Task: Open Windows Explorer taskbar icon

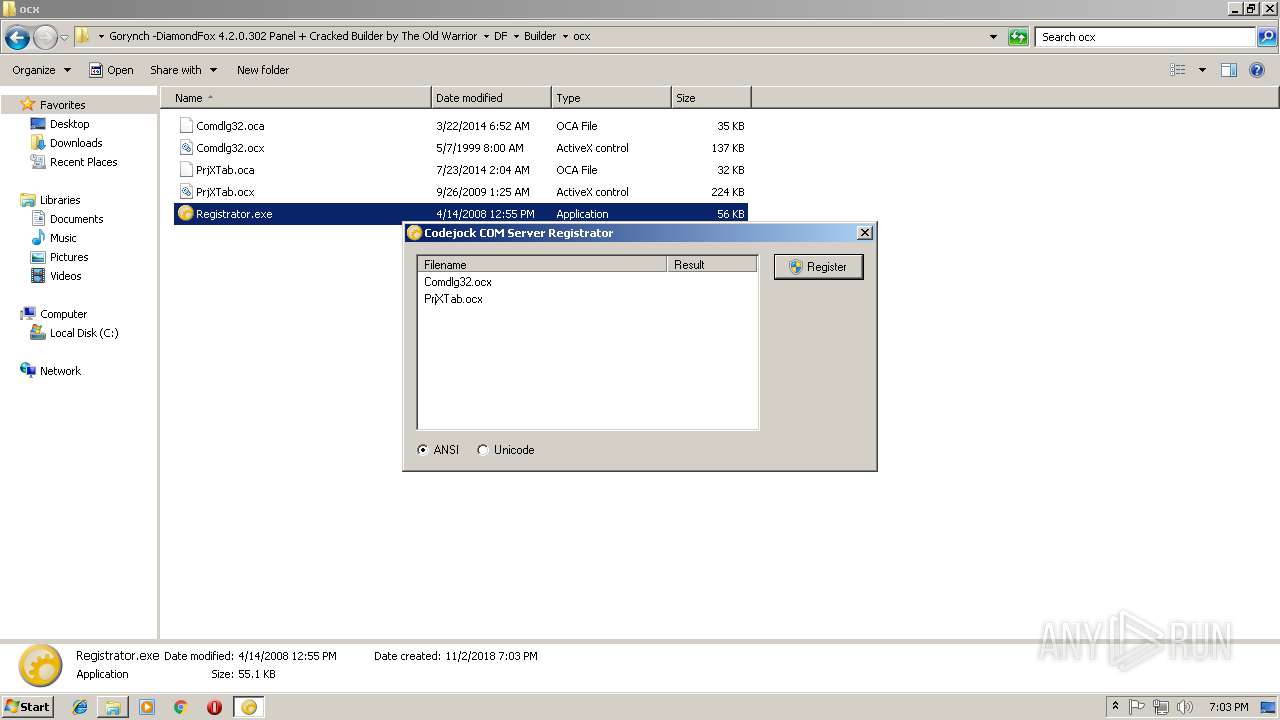Action: 113,707
